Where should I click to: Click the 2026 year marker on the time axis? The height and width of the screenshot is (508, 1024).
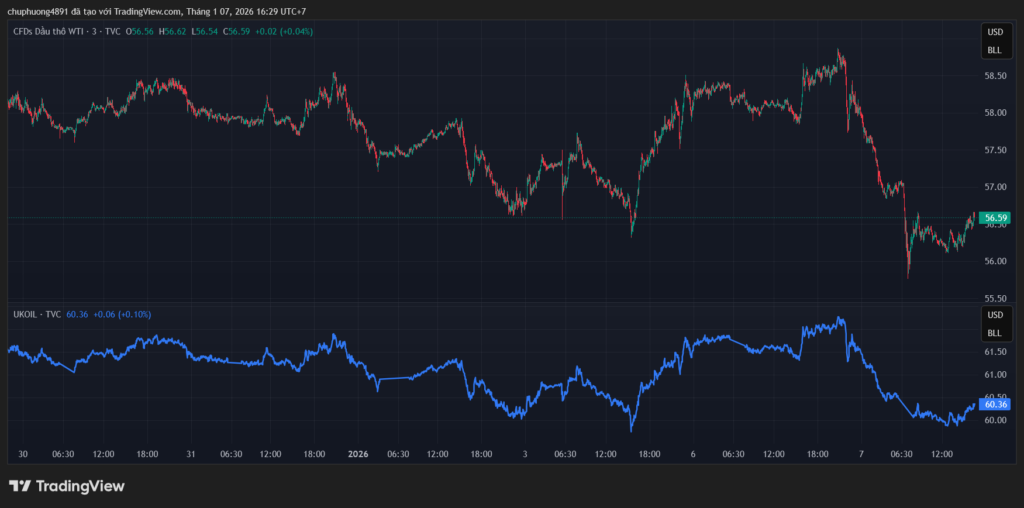click(358, 453)
